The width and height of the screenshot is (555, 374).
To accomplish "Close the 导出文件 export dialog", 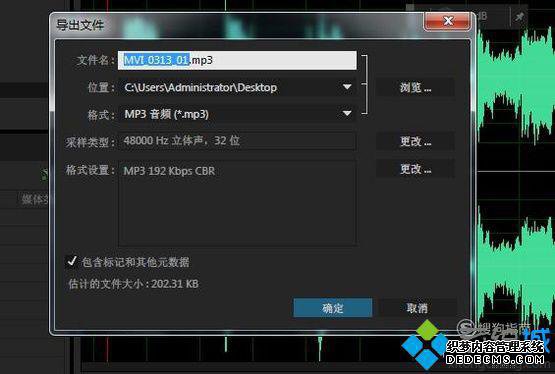I will (448, 21).
